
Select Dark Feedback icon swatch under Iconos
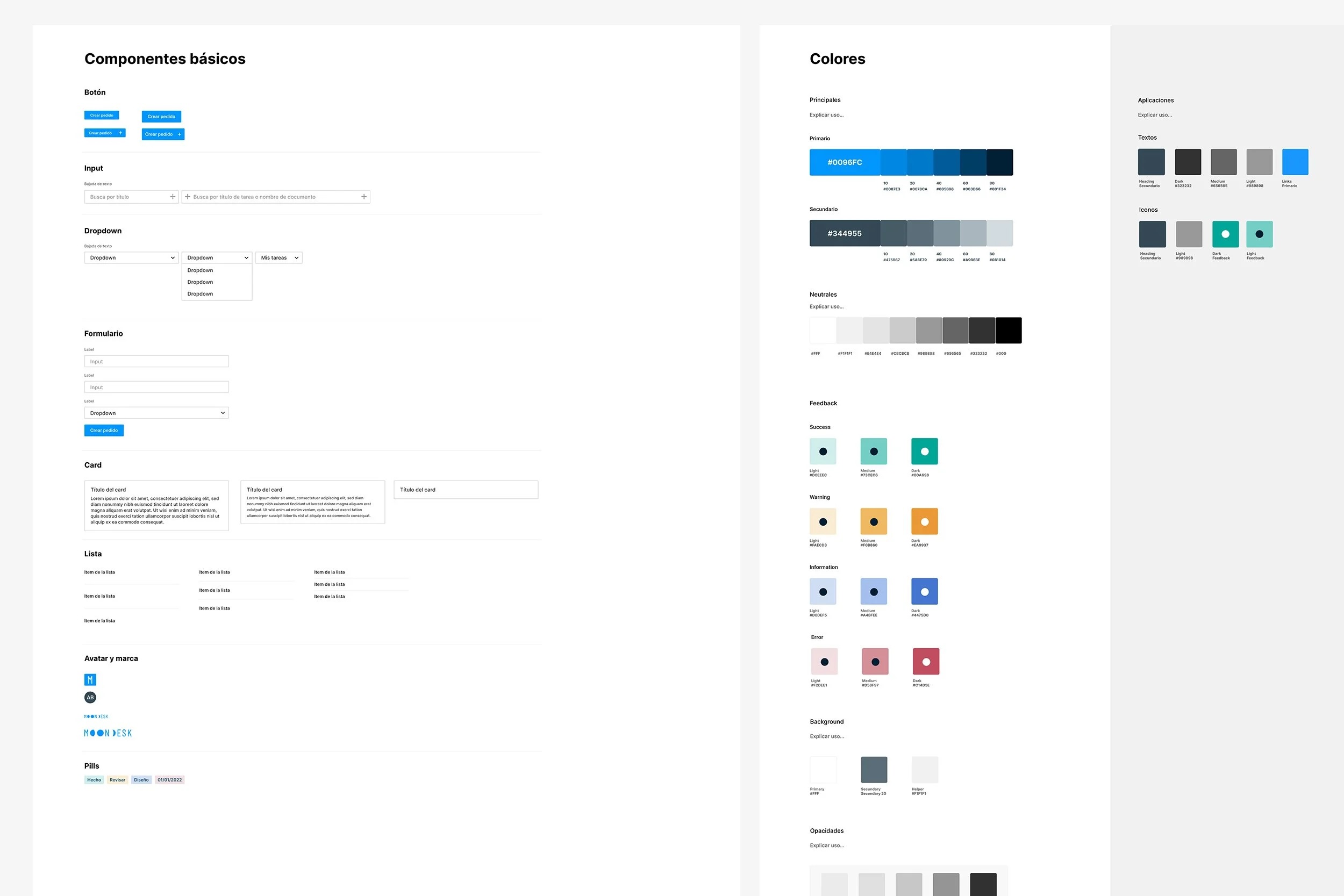coord(1225,234)
